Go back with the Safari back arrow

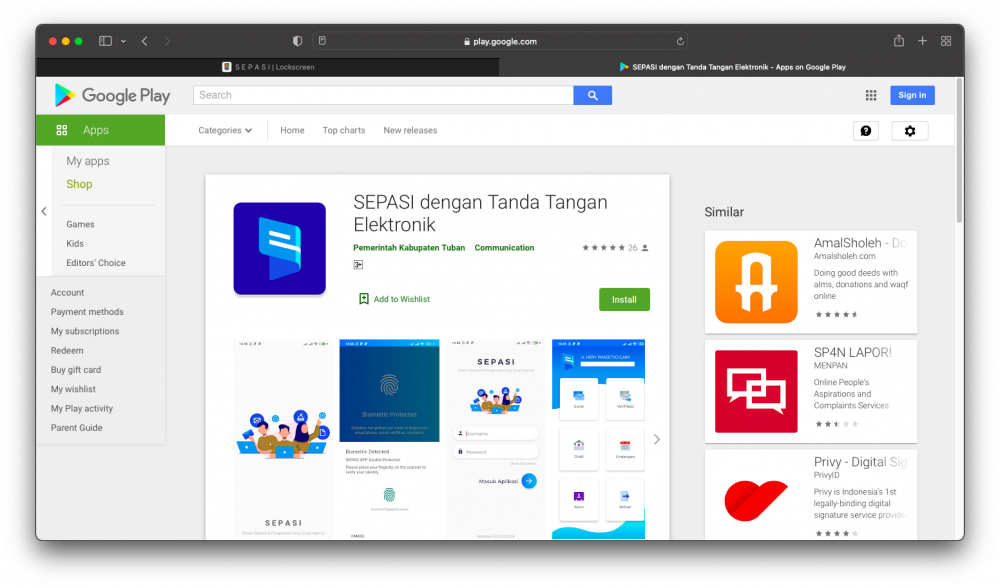pos(145,41)
